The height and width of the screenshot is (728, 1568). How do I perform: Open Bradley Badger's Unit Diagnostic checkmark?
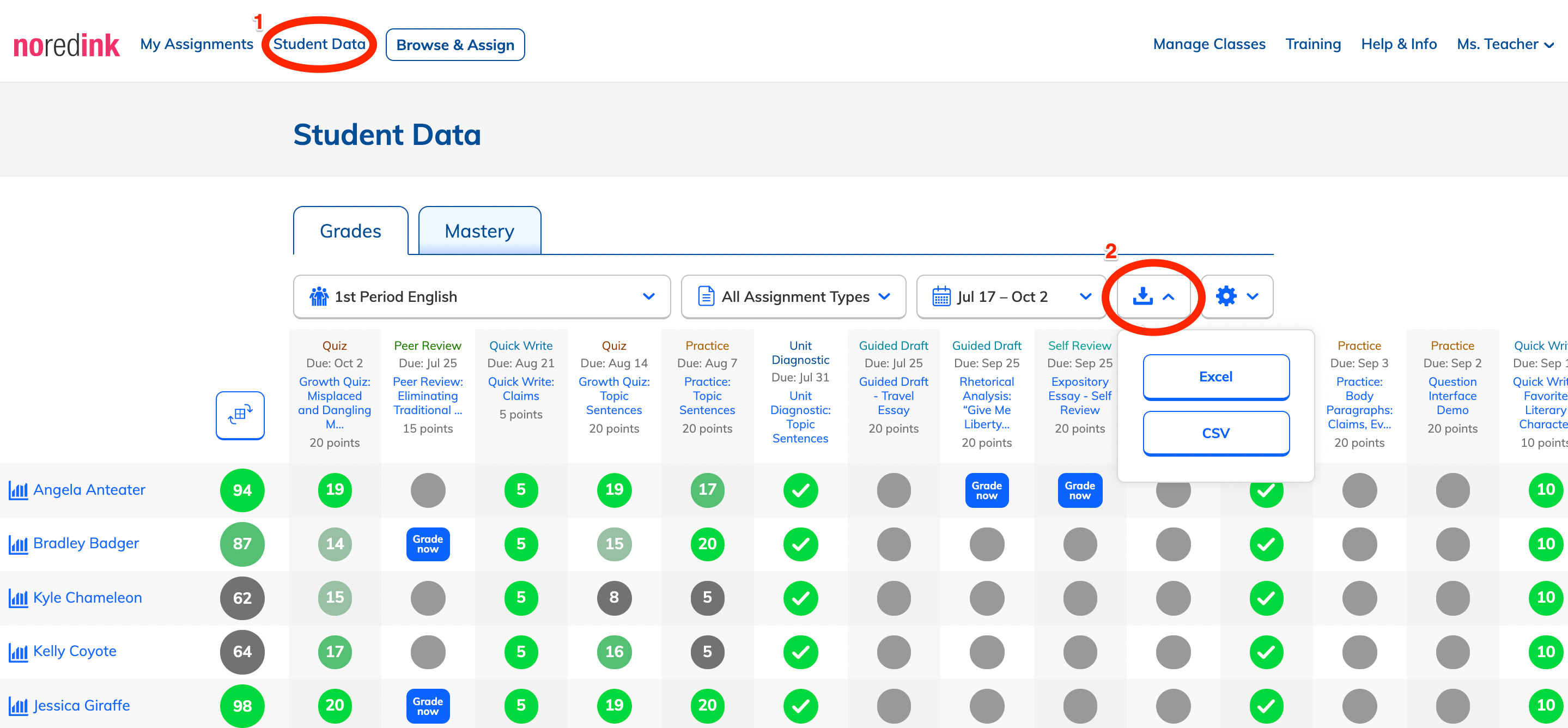[800, 544]
